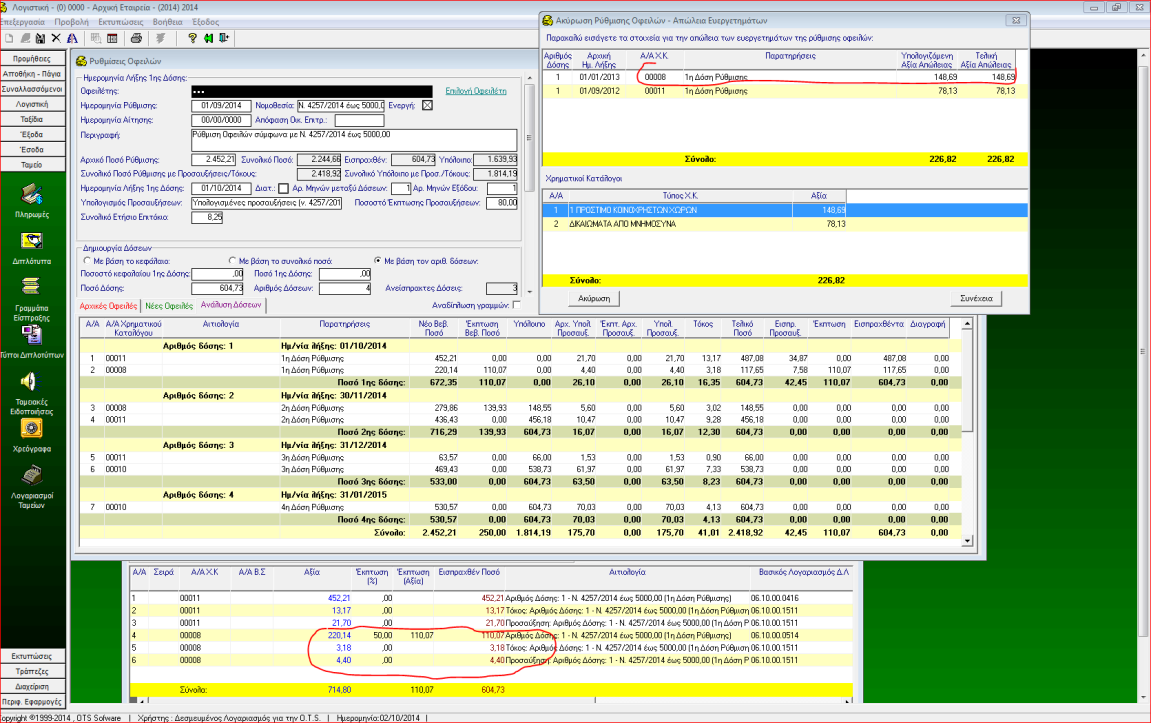1151x723 pixels.
Task: Select radio Με βάση τον αριθ. δόσεων
Action: pos(378,261)
